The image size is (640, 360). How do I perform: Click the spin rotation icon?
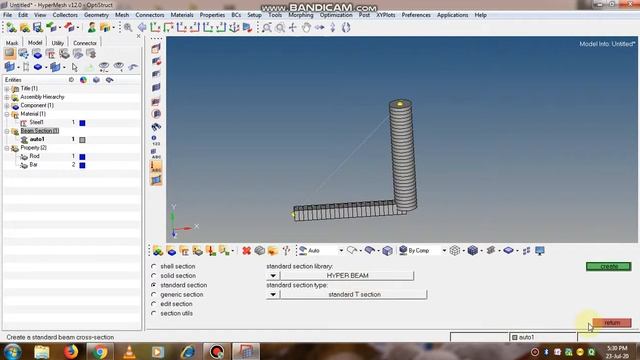[346, 27]
